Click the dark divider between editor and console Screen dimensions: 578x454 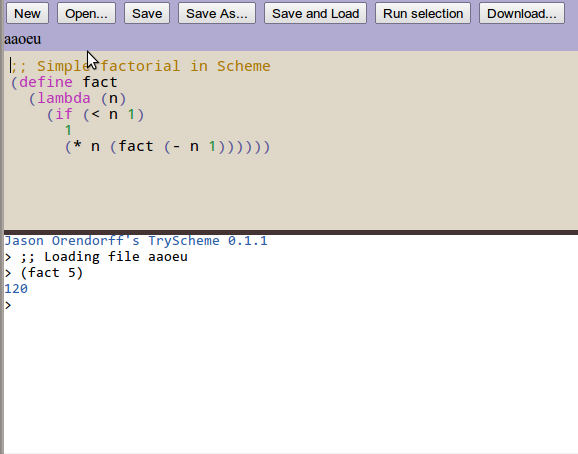tap(291, 232)
